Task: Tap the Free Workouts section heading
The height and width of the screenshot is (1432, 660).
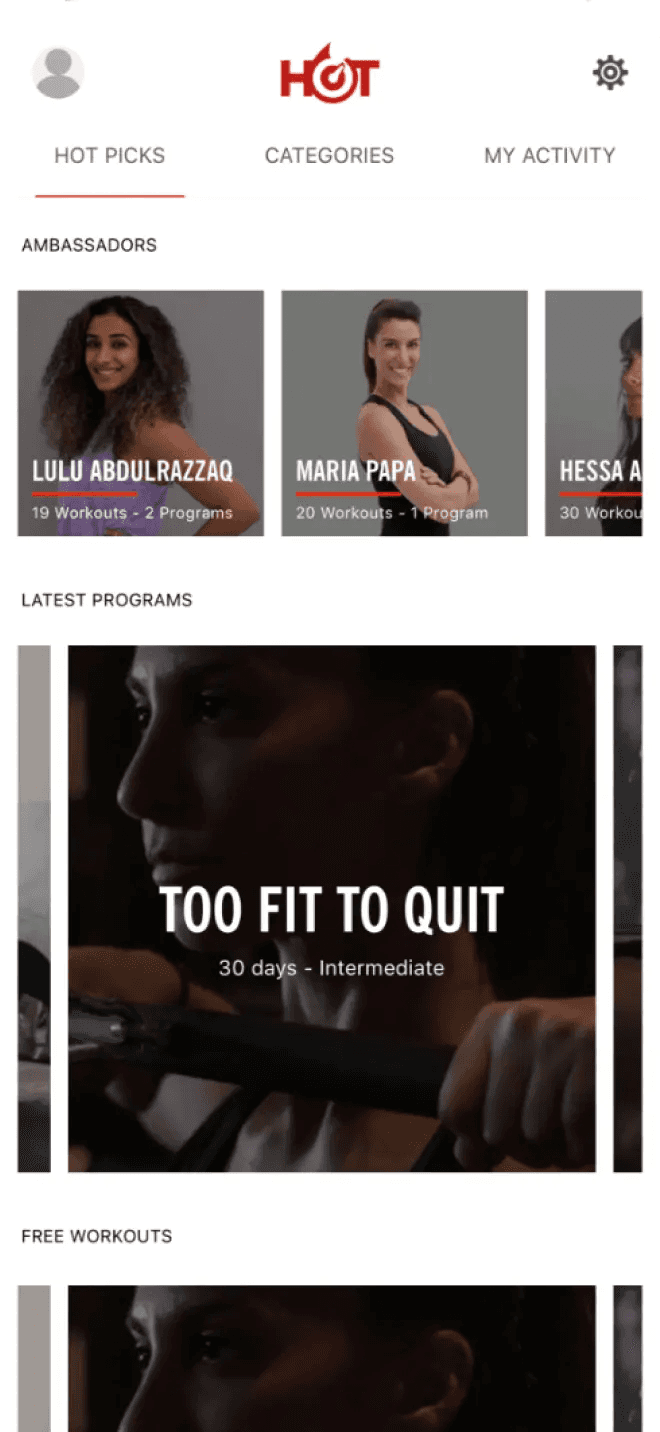Action: [x=97, y=1236]
